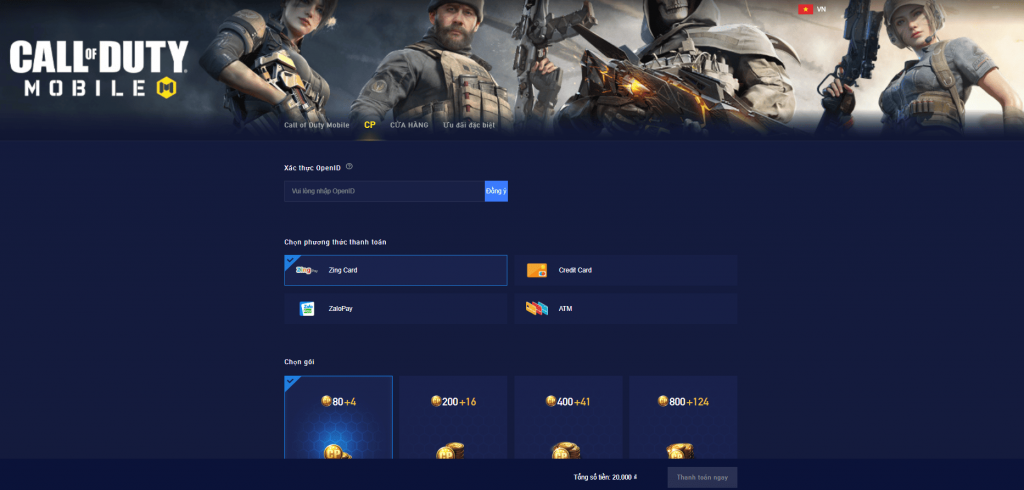Switch to the CP tab
This screenshot has width=1024, height=490.
point(370,125)
